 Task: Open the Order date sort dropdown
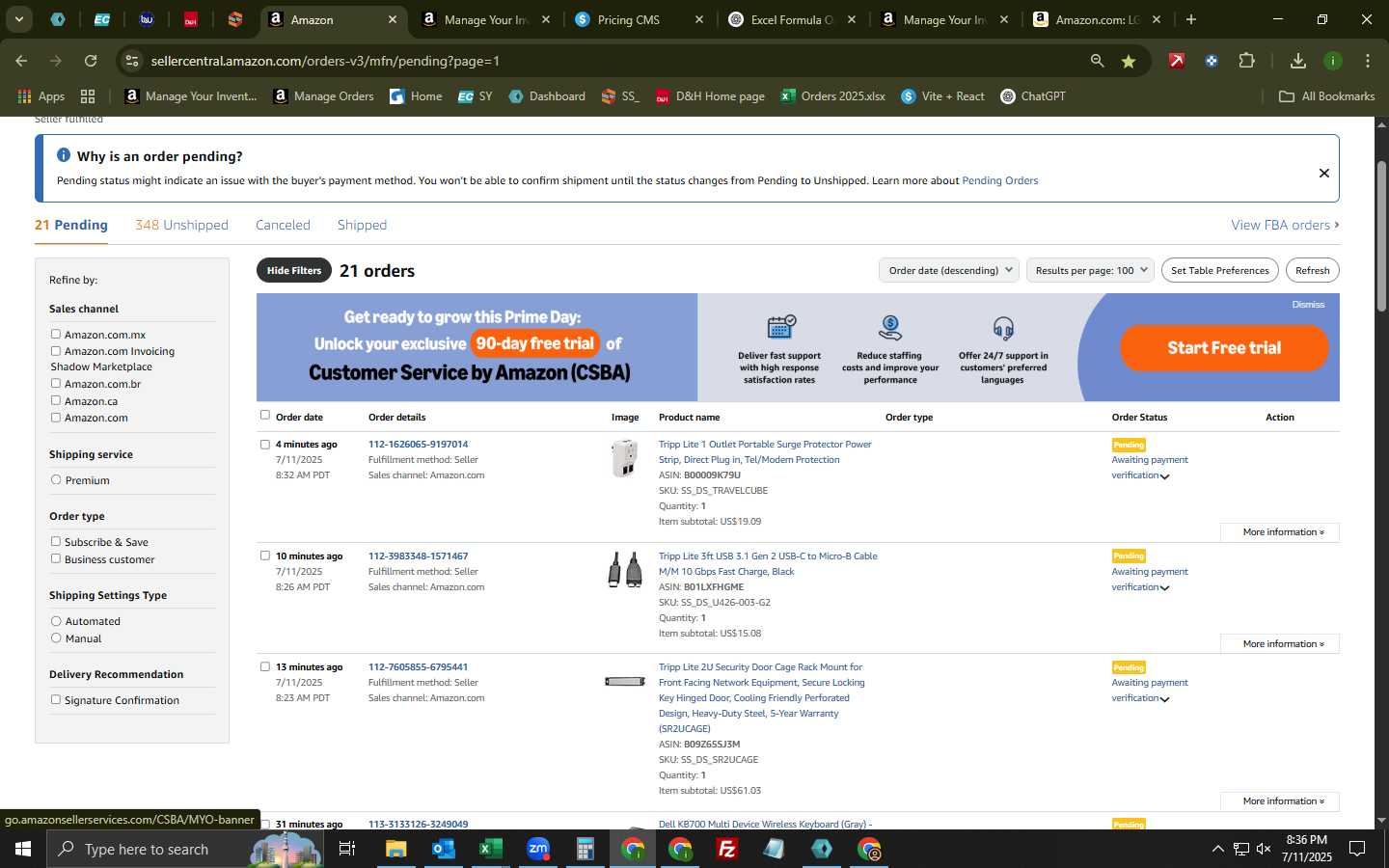click(949, 270)
